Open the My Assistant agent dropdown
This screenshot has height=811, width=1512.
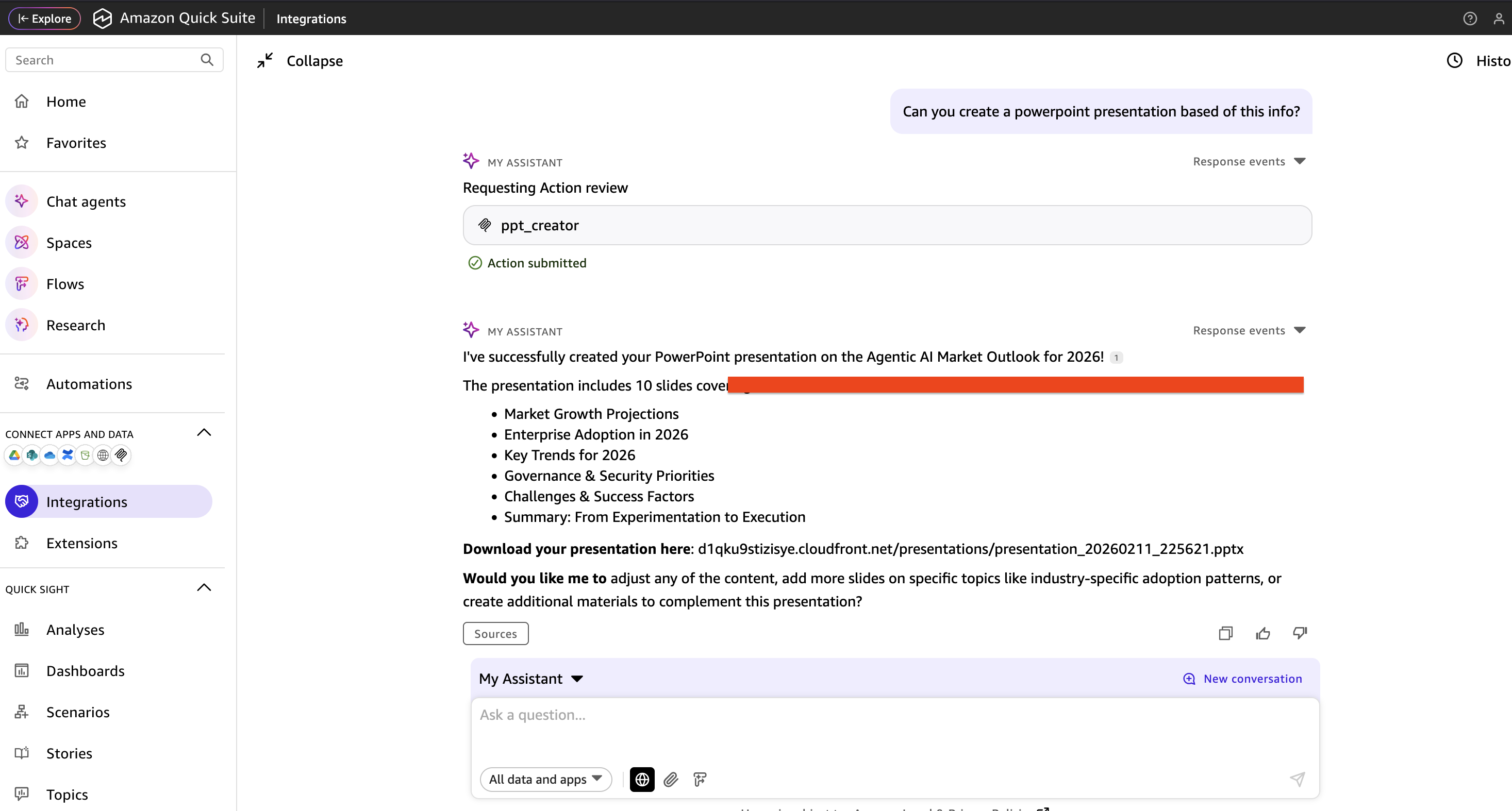530,679
